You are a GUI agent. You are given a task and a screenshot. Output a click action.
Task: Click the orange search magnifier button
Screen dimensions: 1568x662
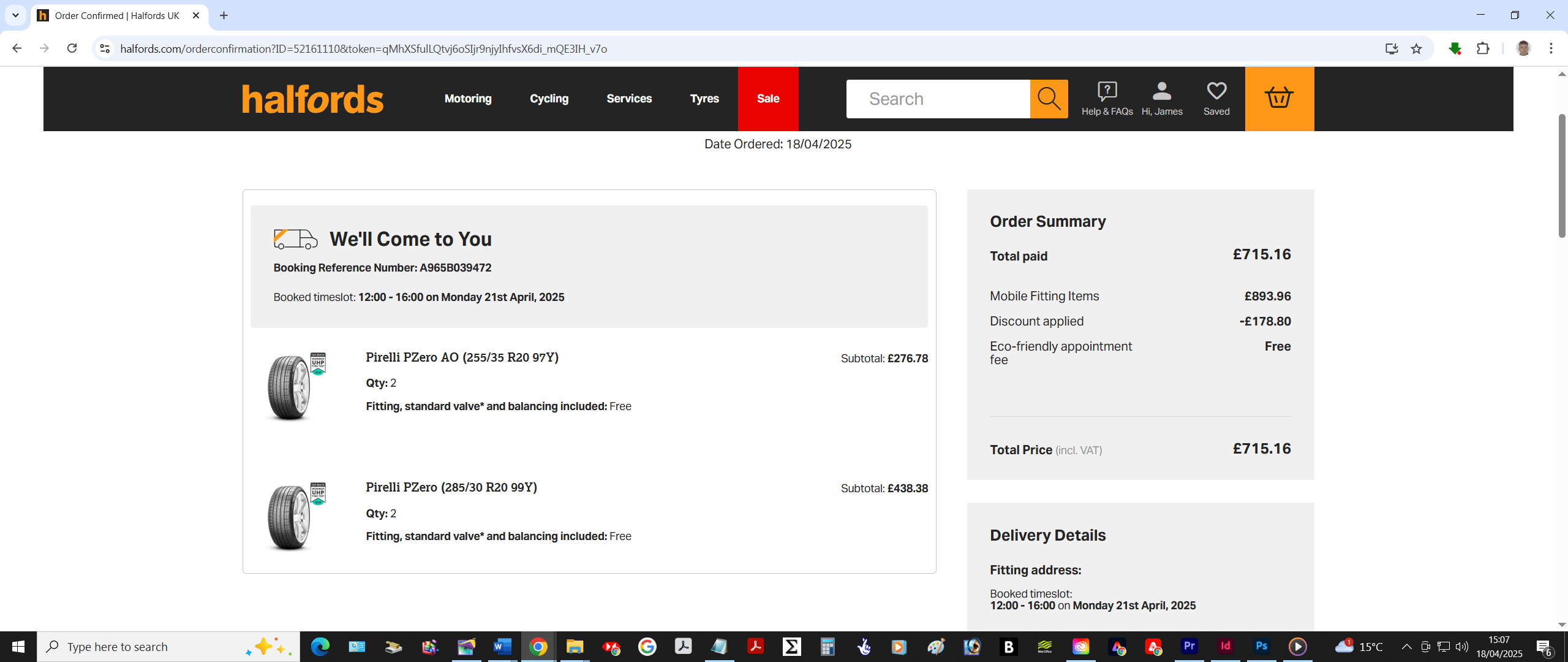point(1049,99)
